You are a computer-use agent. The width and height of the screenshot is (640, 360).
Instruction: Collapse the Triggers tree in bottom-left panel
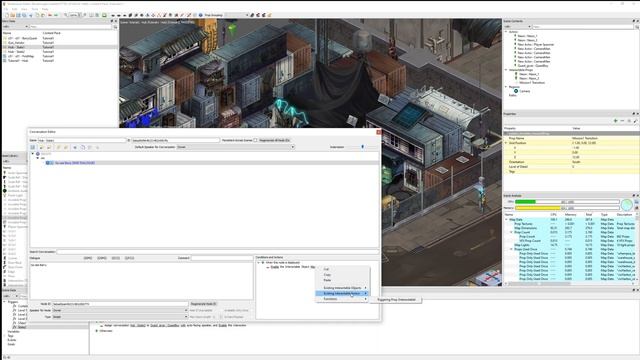coord(4,302)
